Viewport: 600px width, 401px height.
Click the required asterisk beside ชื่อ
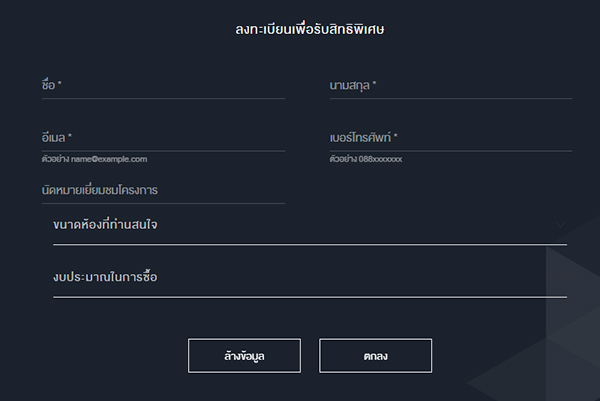(60, 86)
